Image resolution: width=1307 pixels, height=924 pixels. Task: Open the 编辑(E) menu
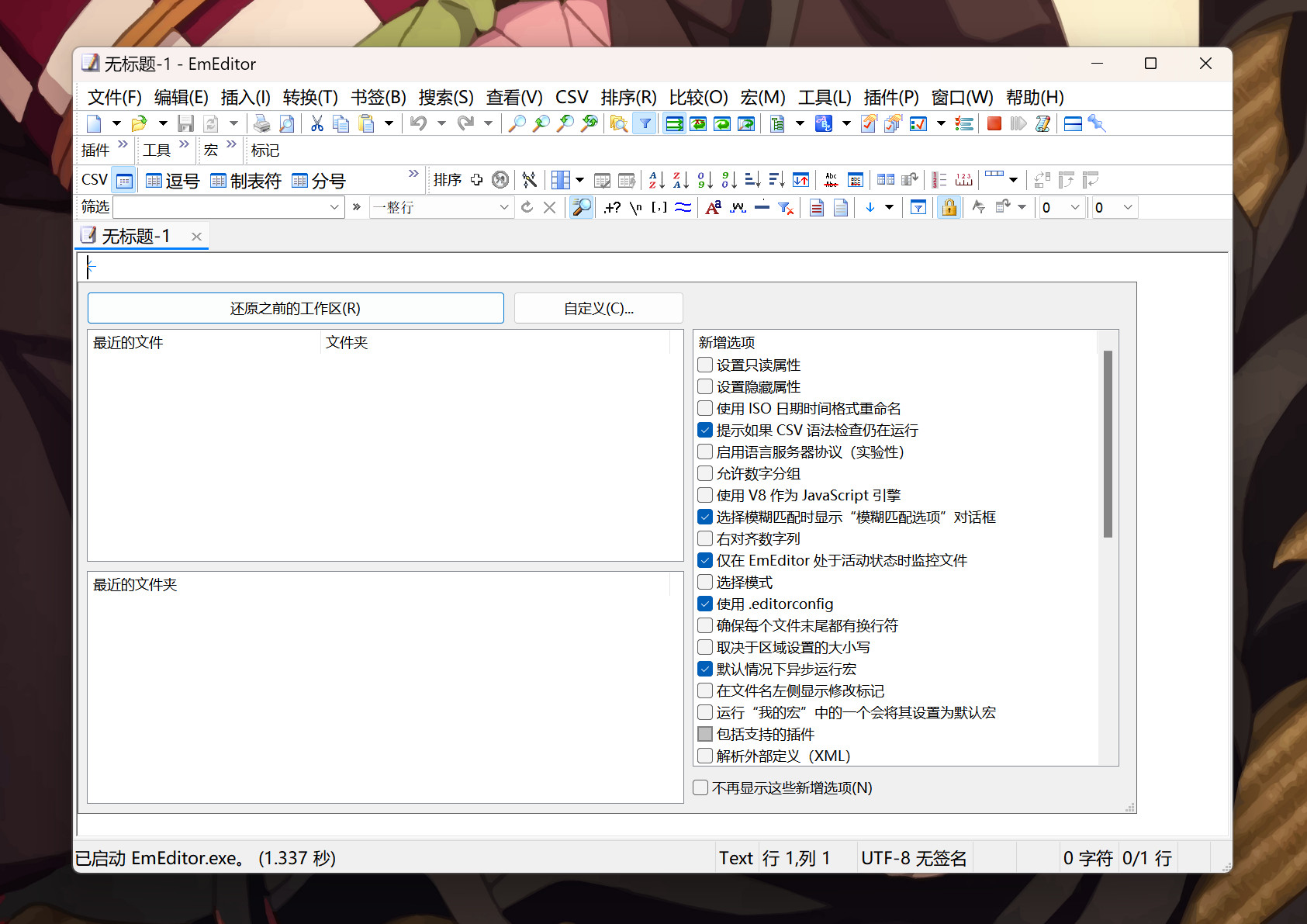click(182, 98)
